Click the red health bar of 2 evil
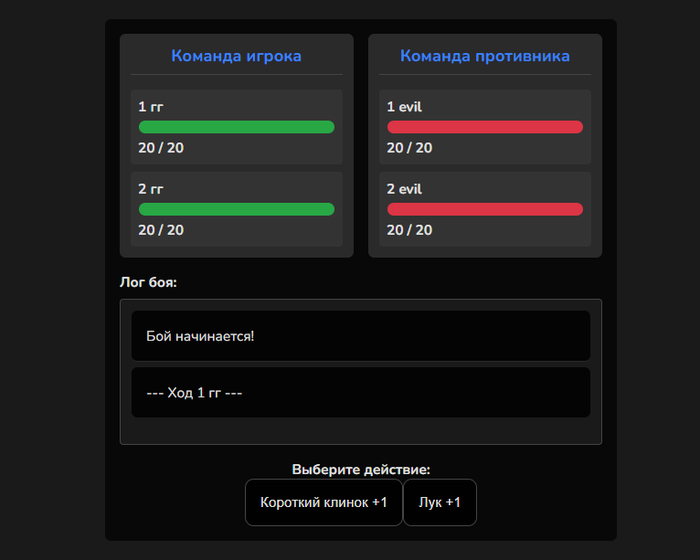 pyautogui.click(x=485, y=209)
